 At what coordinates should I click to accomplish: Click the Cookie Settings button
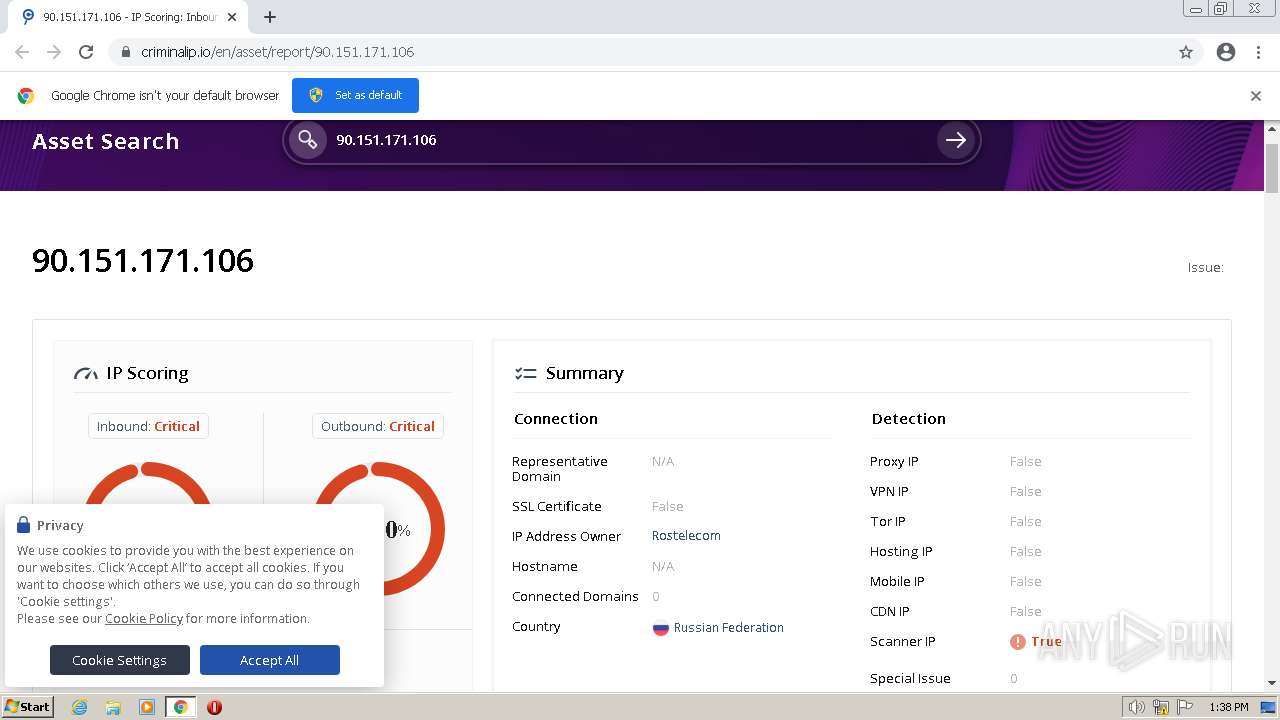pos(120,660)
